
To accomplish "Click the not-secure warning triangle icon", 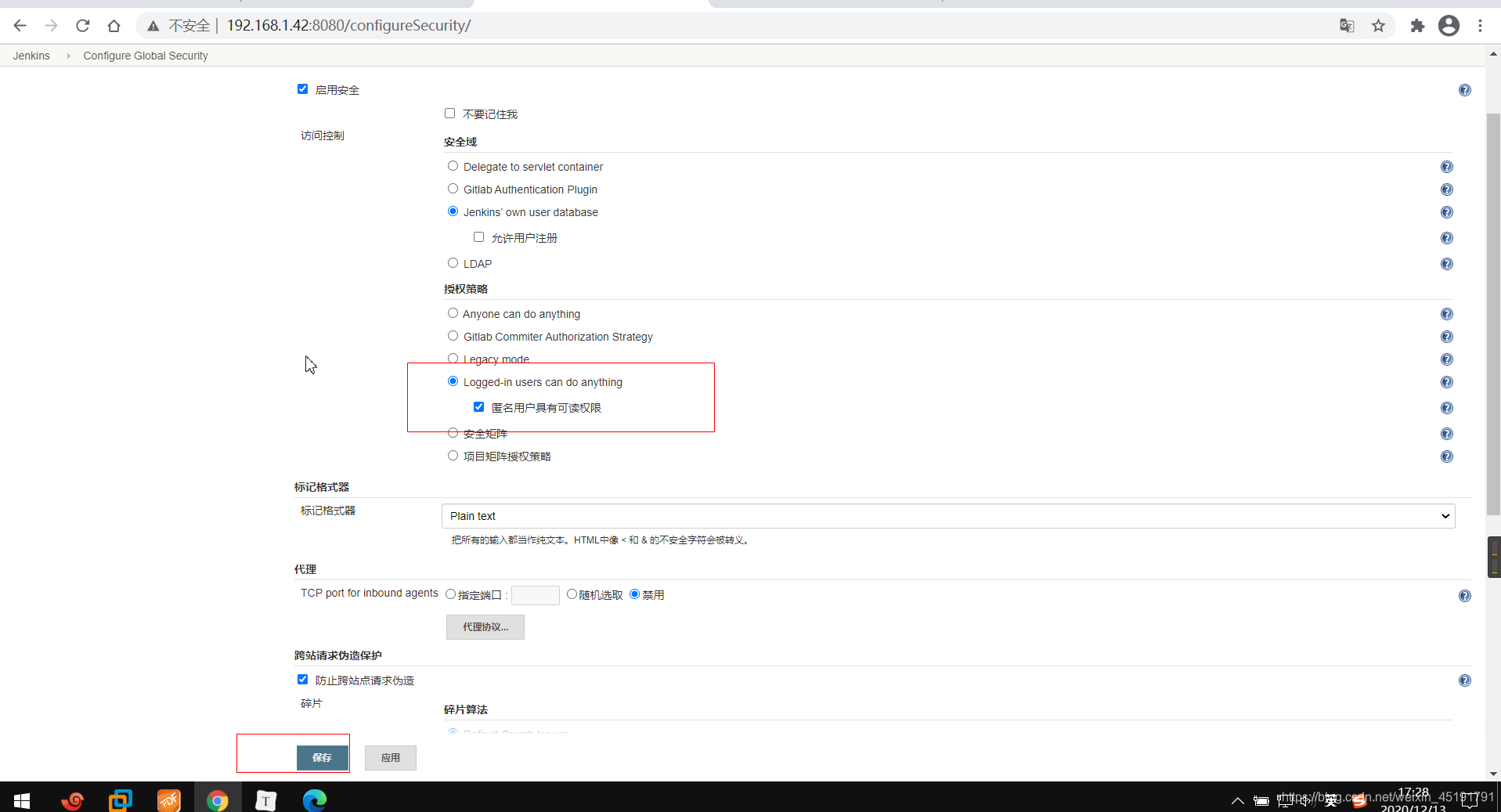I will point(153,26).
